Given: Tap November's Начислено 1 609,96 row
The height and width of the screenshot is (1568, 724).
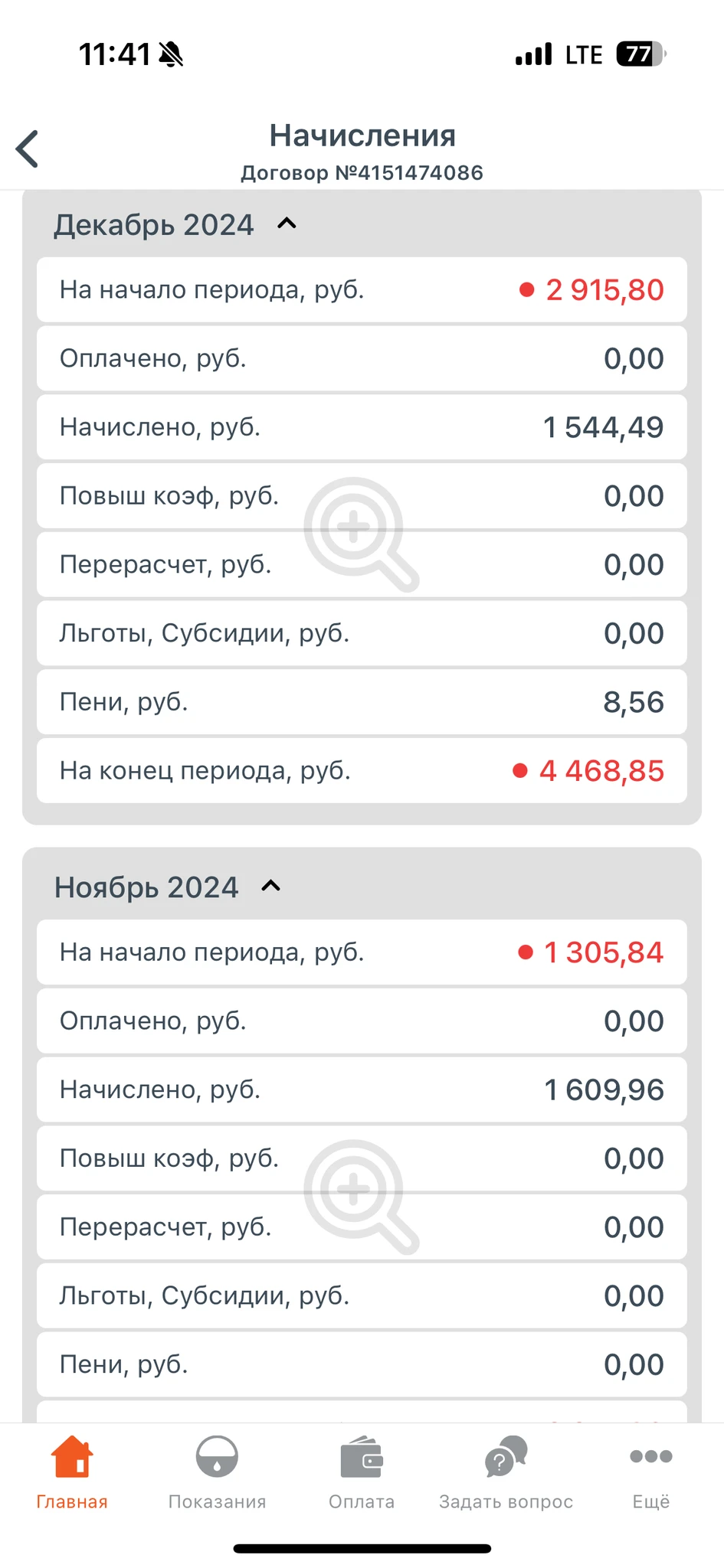Looking at the screenshot, I should click(362, 1089).
